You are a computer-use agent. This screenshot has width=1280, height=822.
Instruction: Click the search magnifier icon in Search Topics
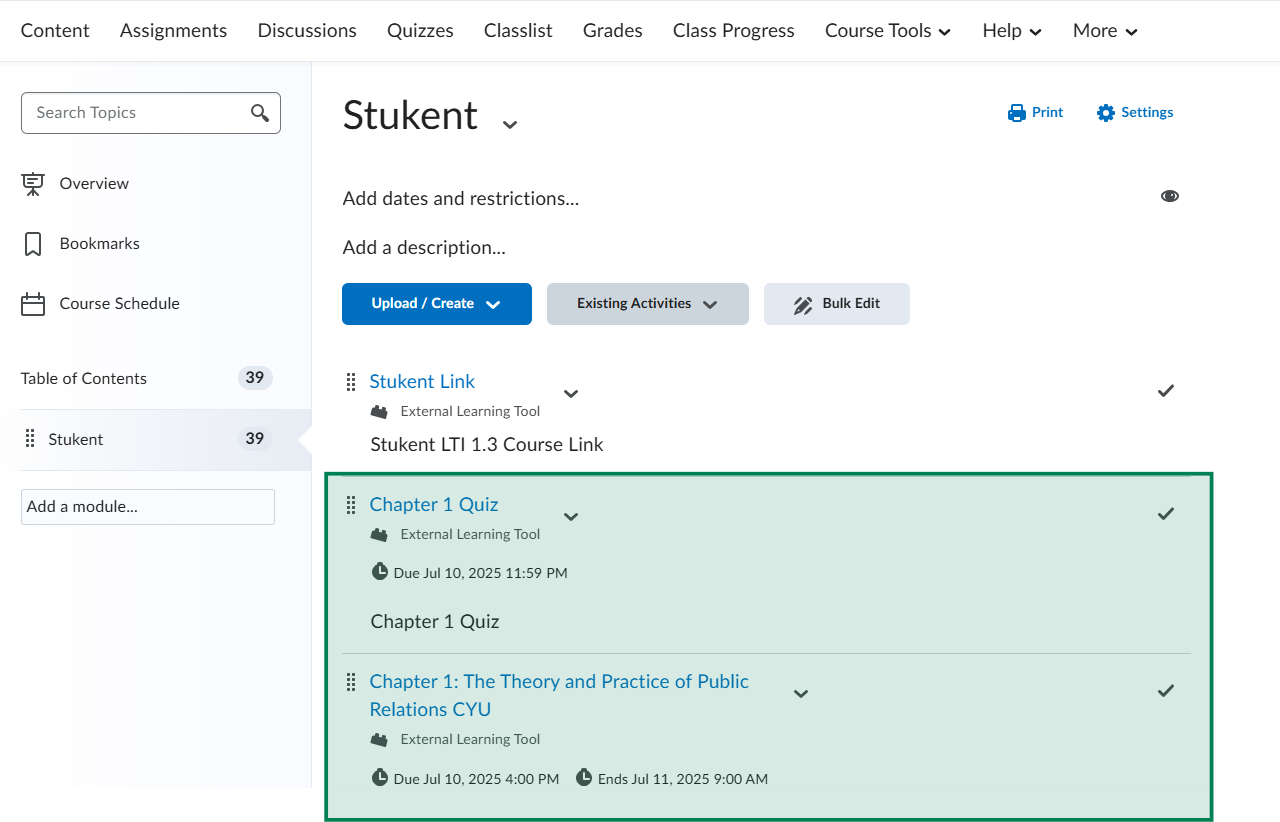[260, 113]
